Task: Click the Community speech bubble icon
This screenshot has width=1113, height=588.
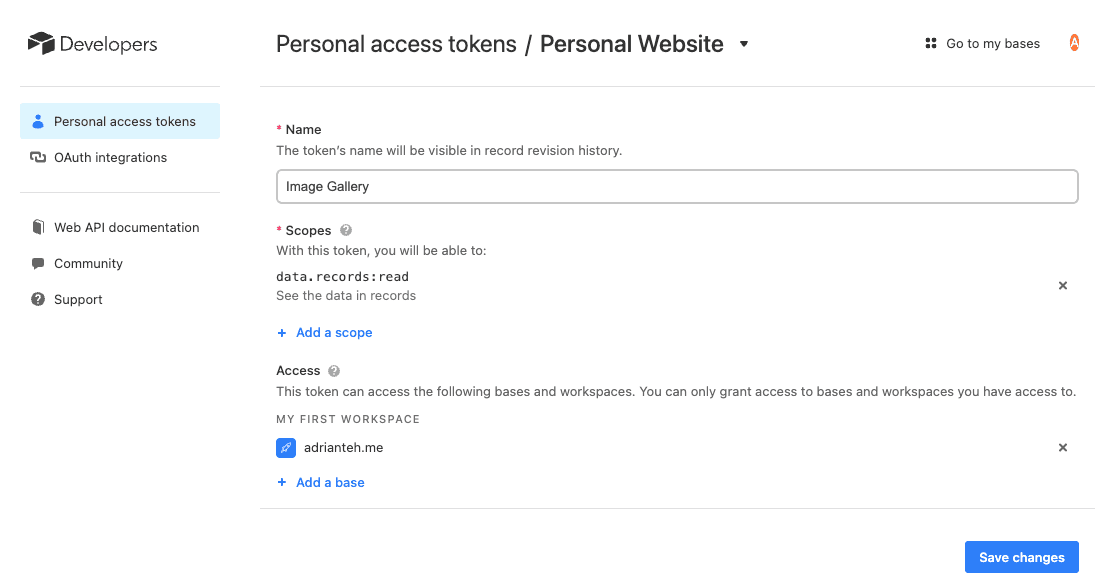Action: [x=38, y=264]
